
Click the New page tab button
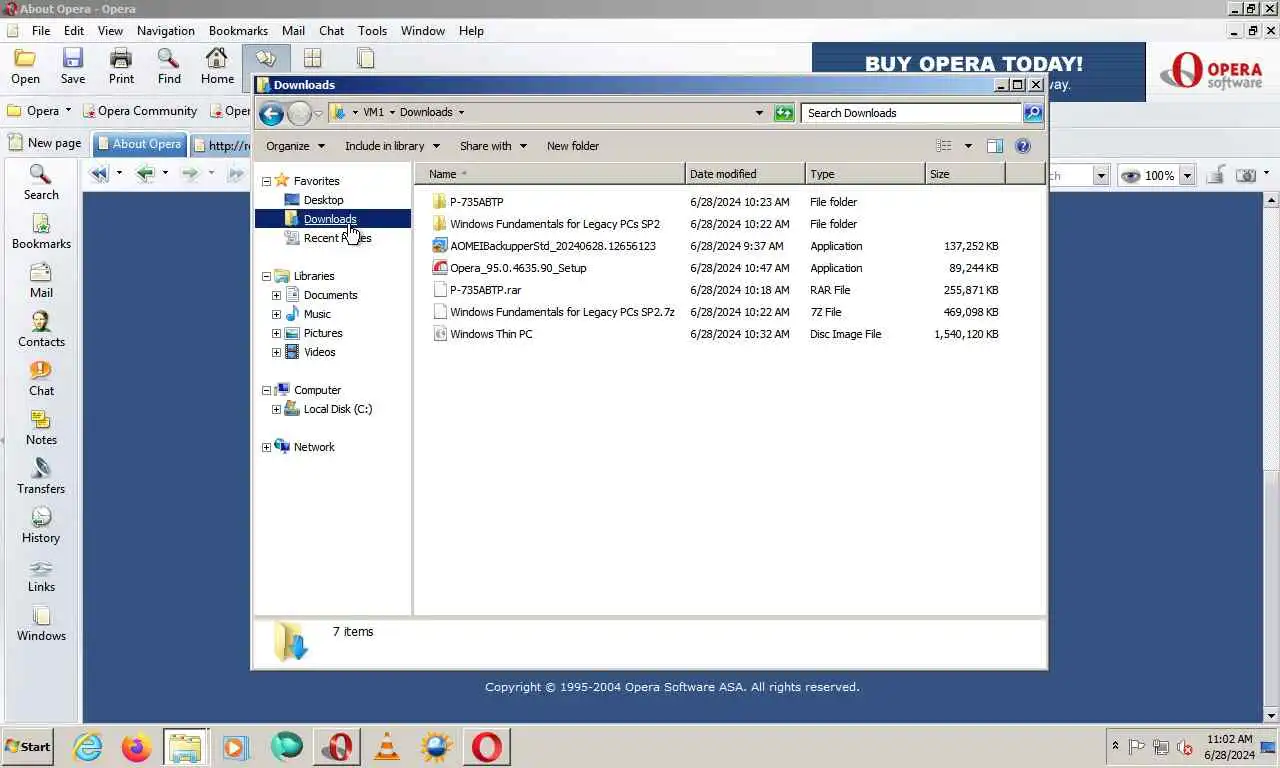point(45,143)
